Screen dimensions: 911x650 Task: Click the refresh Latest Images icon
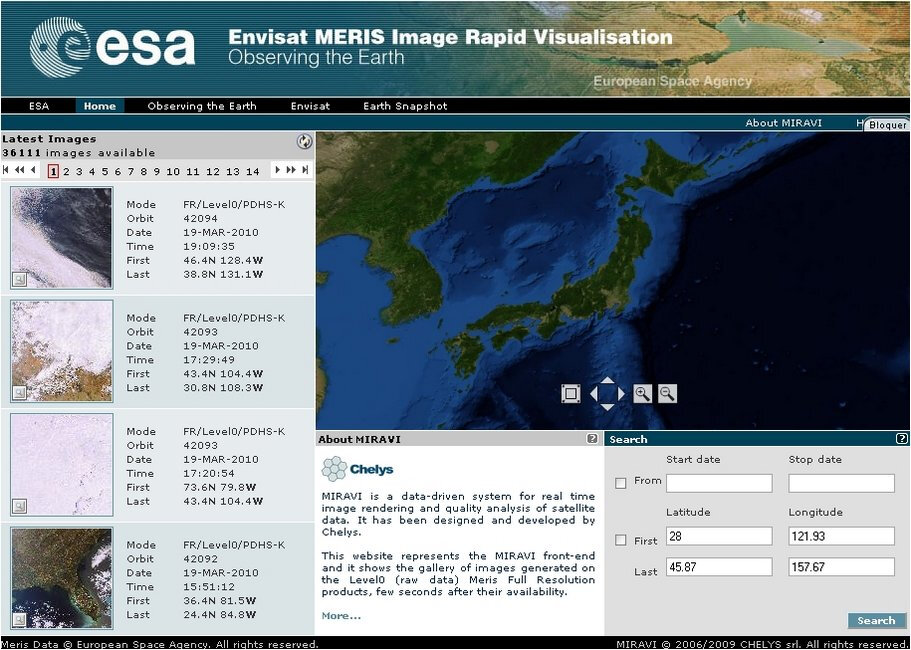coord(305,142)
